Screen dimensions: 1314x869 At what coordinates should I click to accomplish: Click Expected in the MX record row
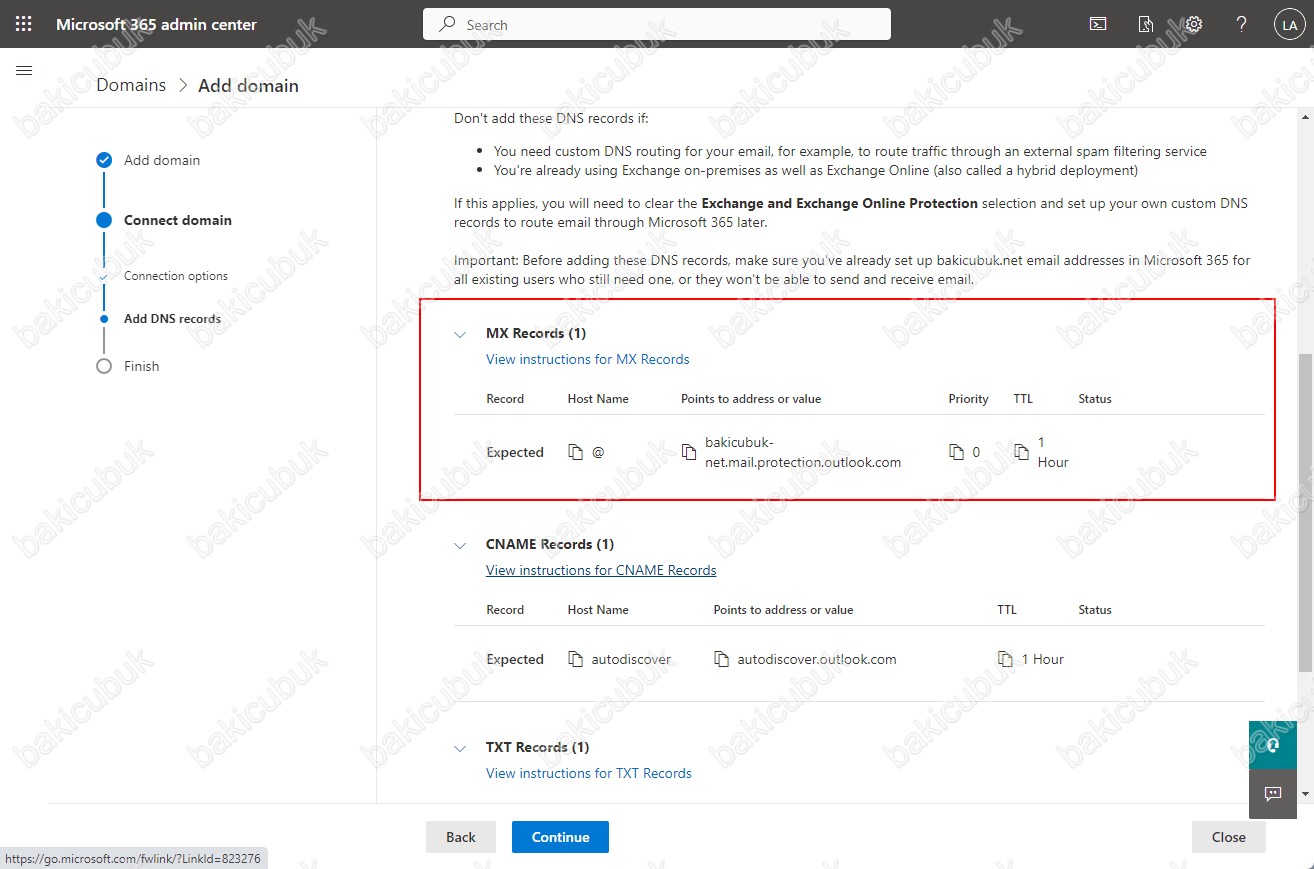pos(515,452)
